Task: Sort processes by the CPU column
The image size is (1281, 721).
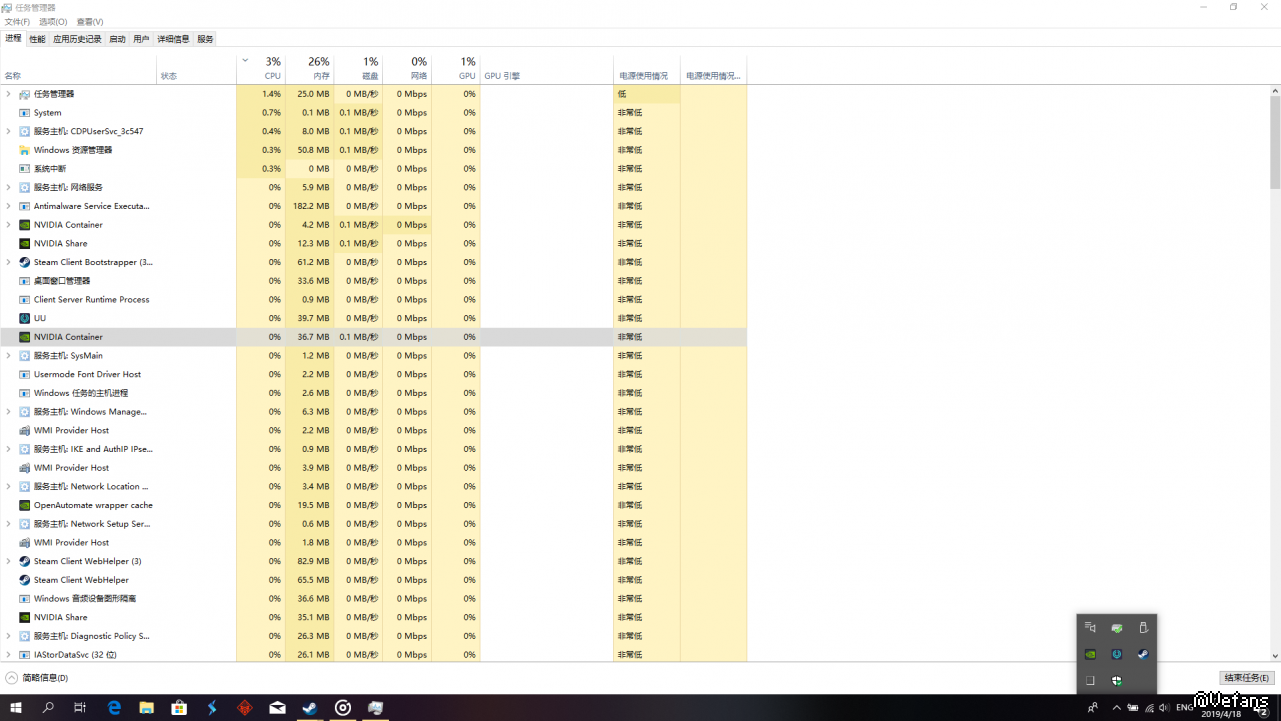Action: tap(261, 69)
